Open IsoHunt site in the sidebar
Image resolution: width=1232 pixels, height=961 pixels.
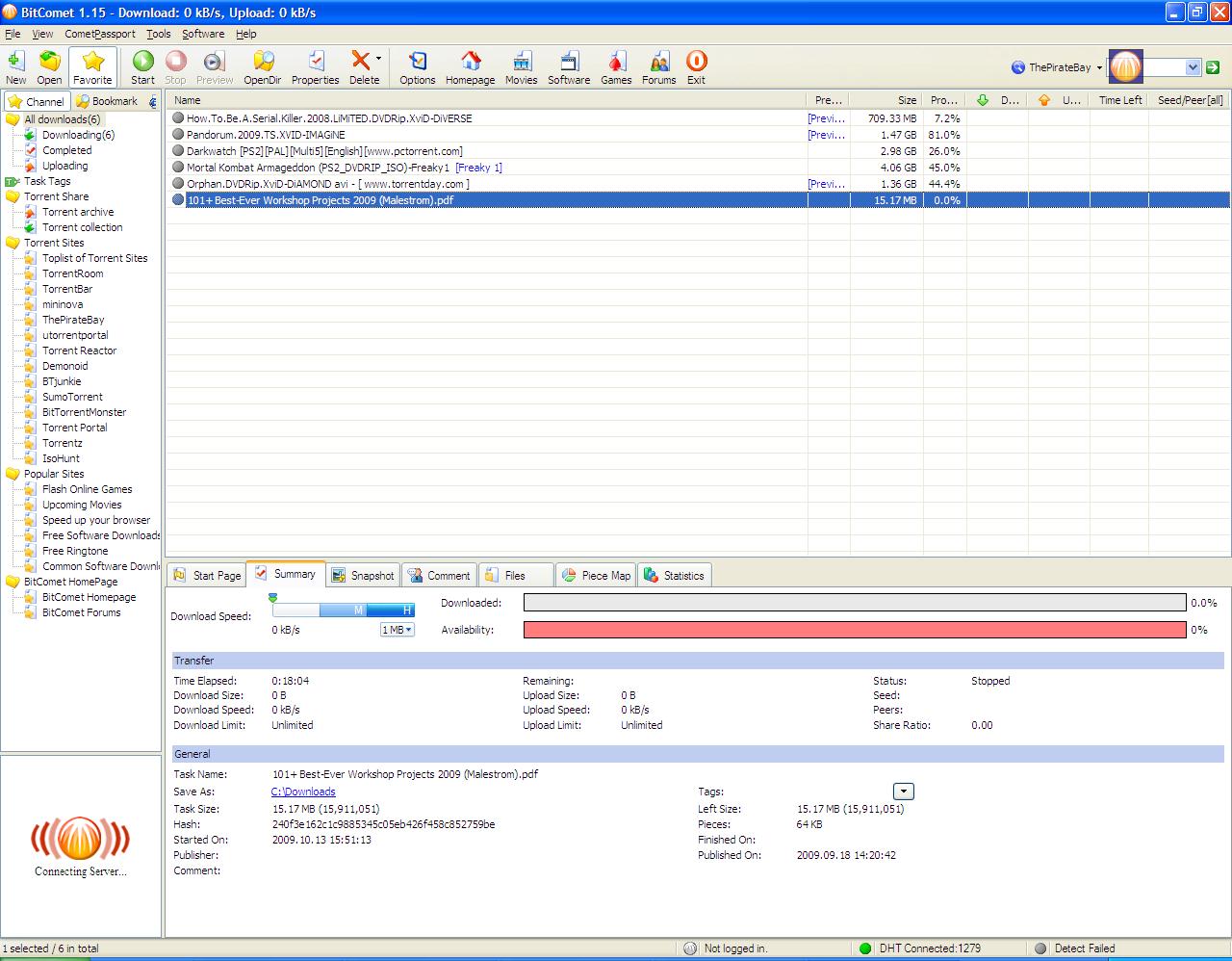pyautogui.click(x=61, y=458)
